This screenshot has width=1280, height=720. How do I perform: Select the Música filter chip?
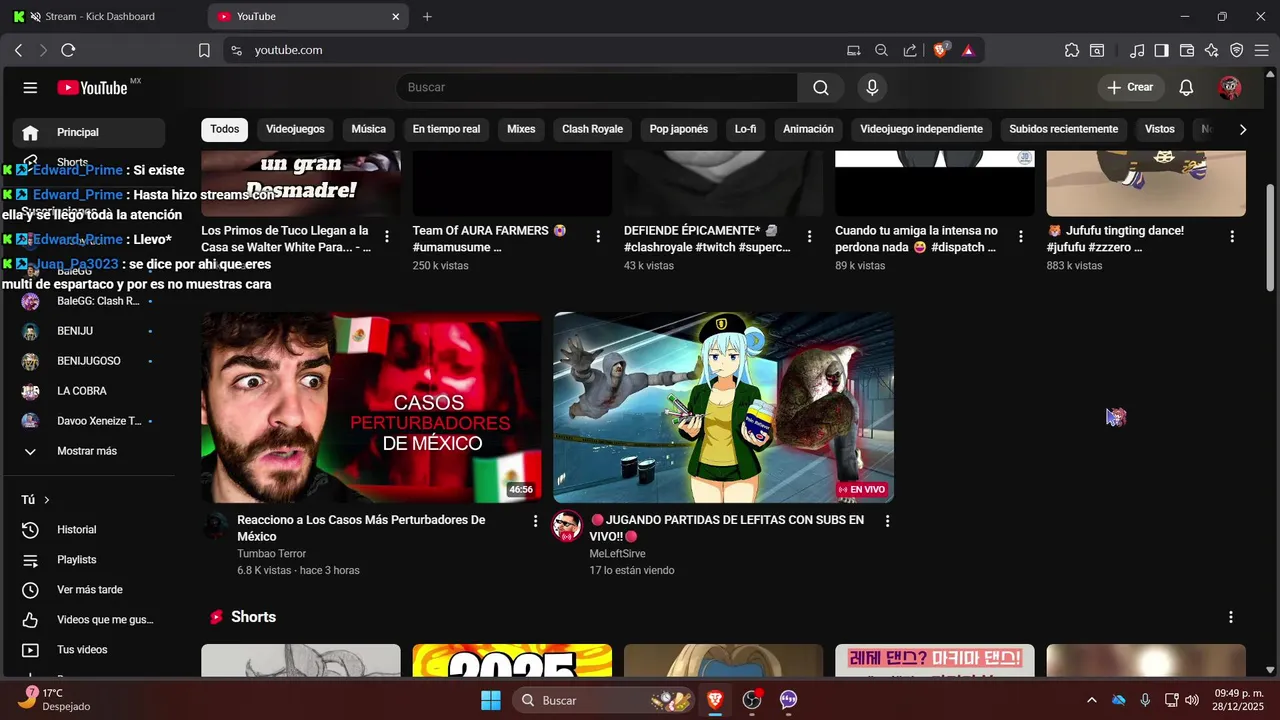pyautogui.click(x=368, y=129)
